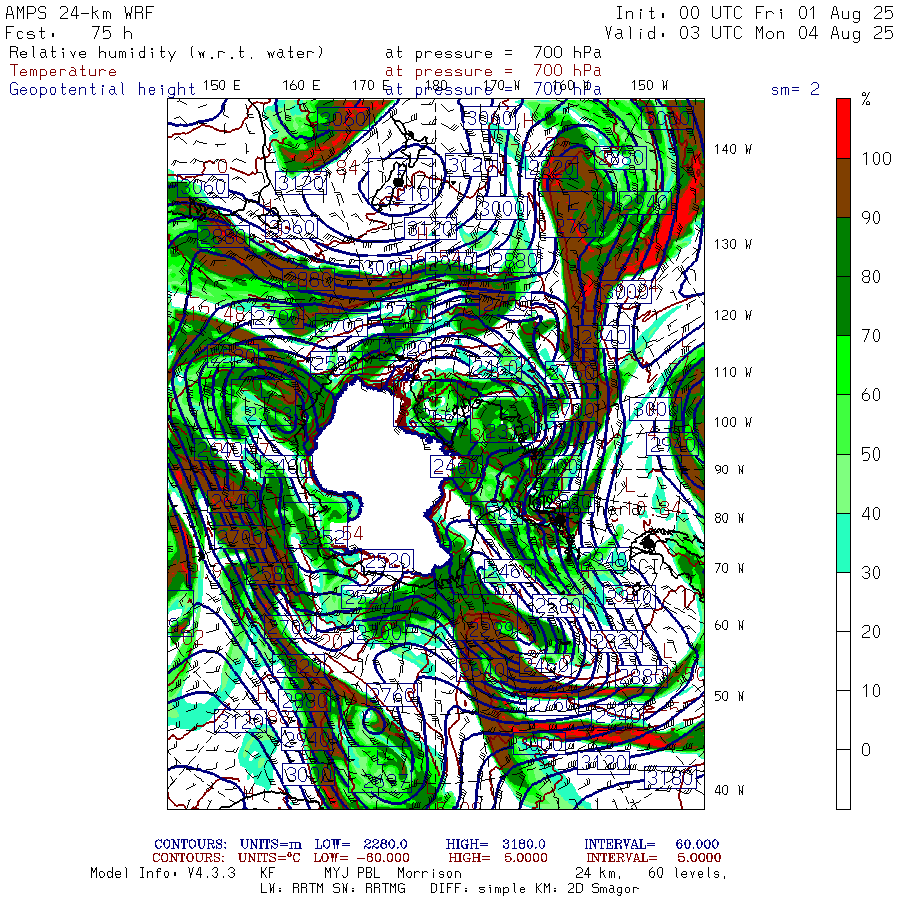Click the '60 W' longitude label
The height and width of the screenshot is (900, 900).
click(x=730, y=625)
